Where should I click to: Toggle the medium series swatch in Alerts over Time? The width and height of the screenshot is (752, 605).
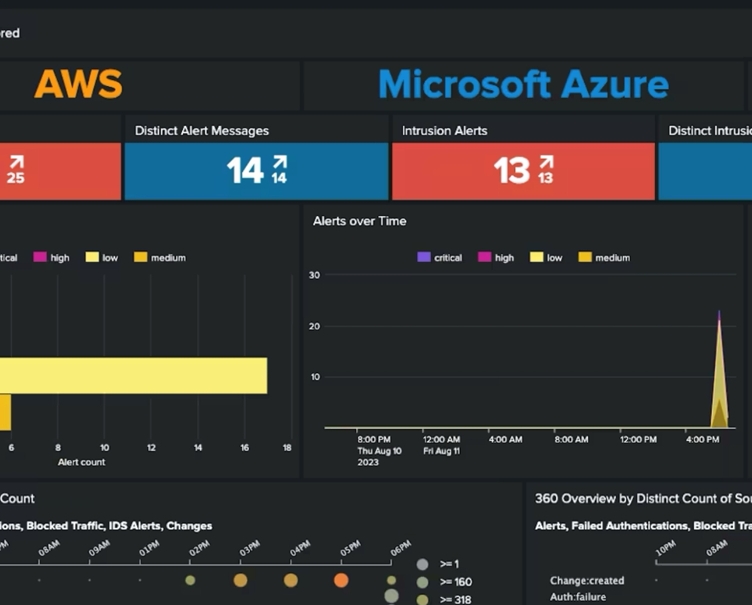pyautogui.click(x=585, y=257)
